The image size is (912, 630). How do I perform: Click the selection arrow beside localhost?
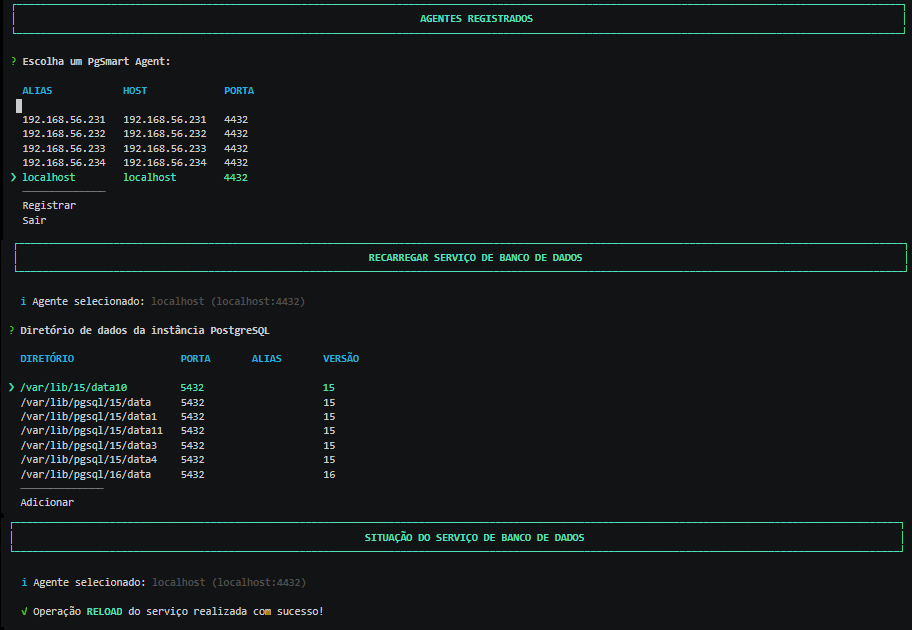(13, 177)
